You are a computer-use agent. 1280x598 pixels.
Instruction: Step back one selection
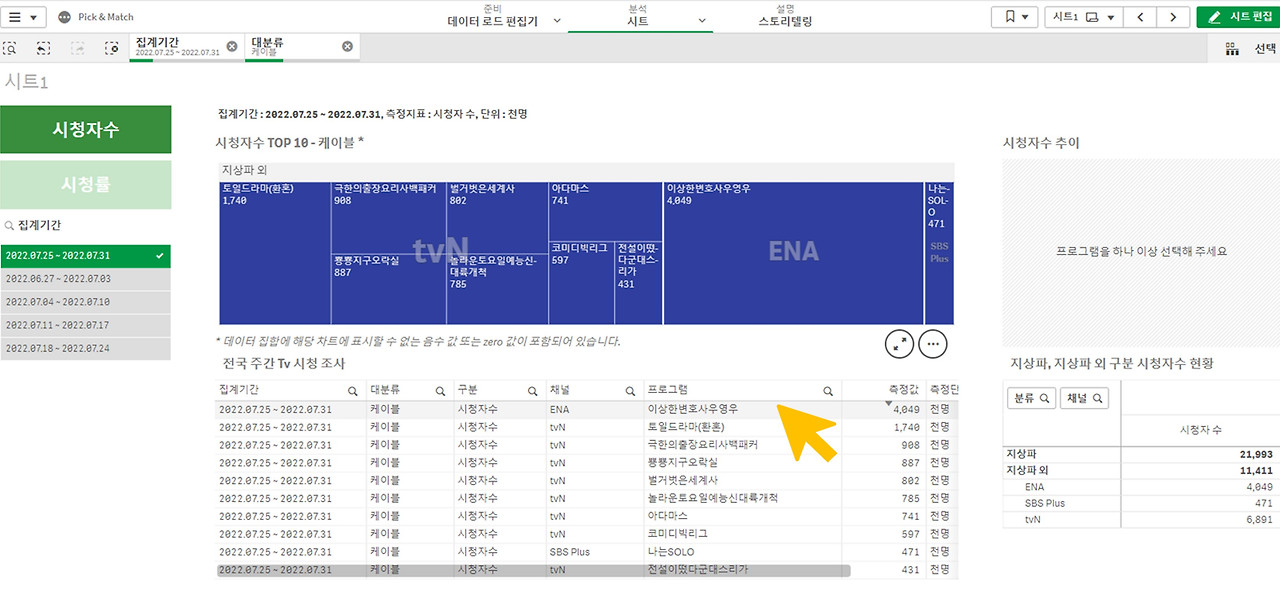click(x=44, y=47)
